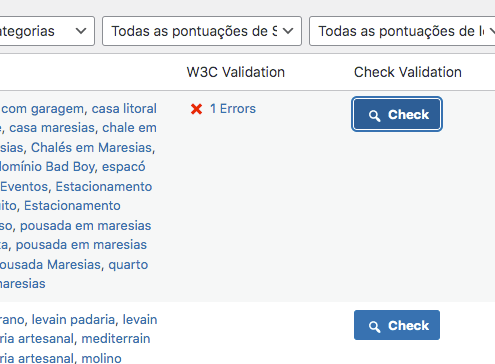Open the '1 Errors' validation link

[233, 109]
